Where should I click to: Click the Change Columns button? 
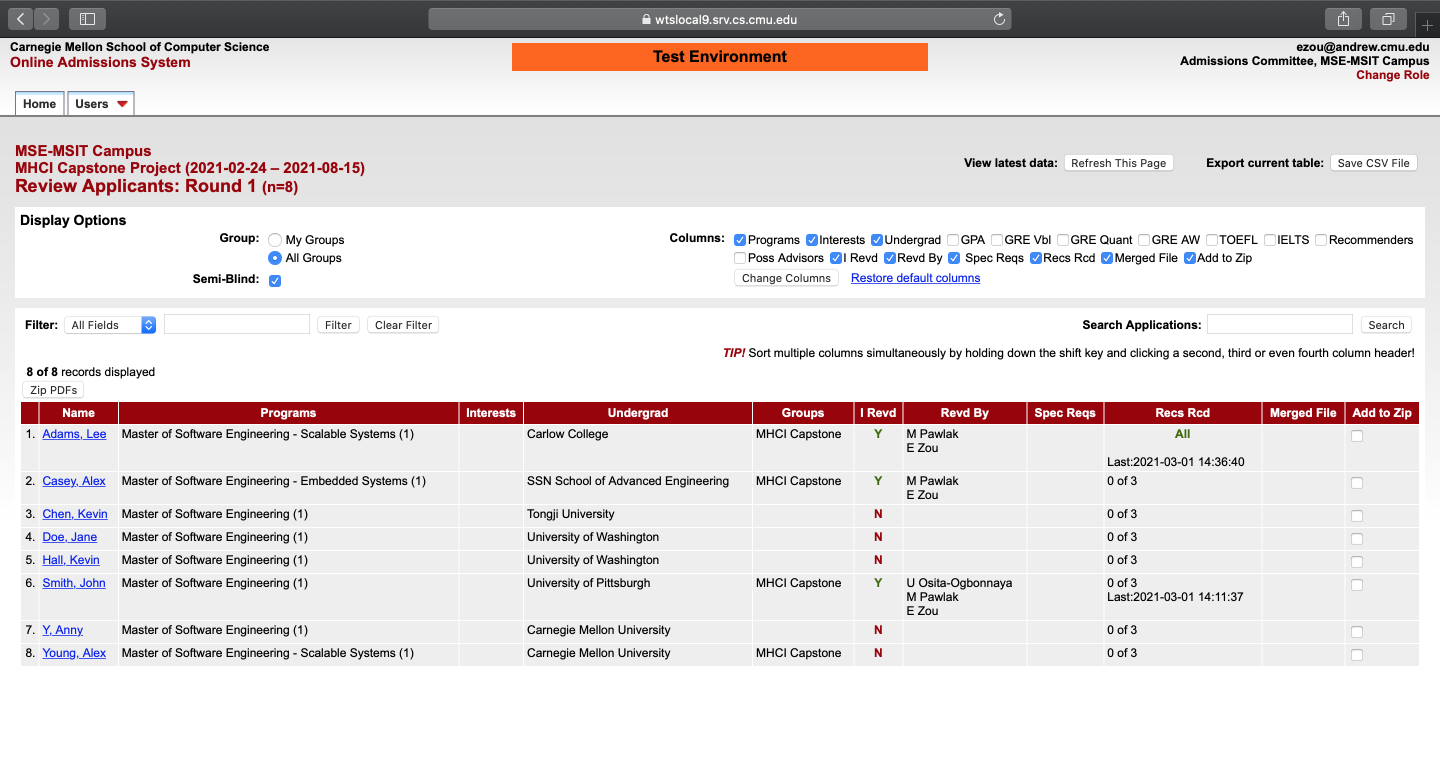pos(786,278)
